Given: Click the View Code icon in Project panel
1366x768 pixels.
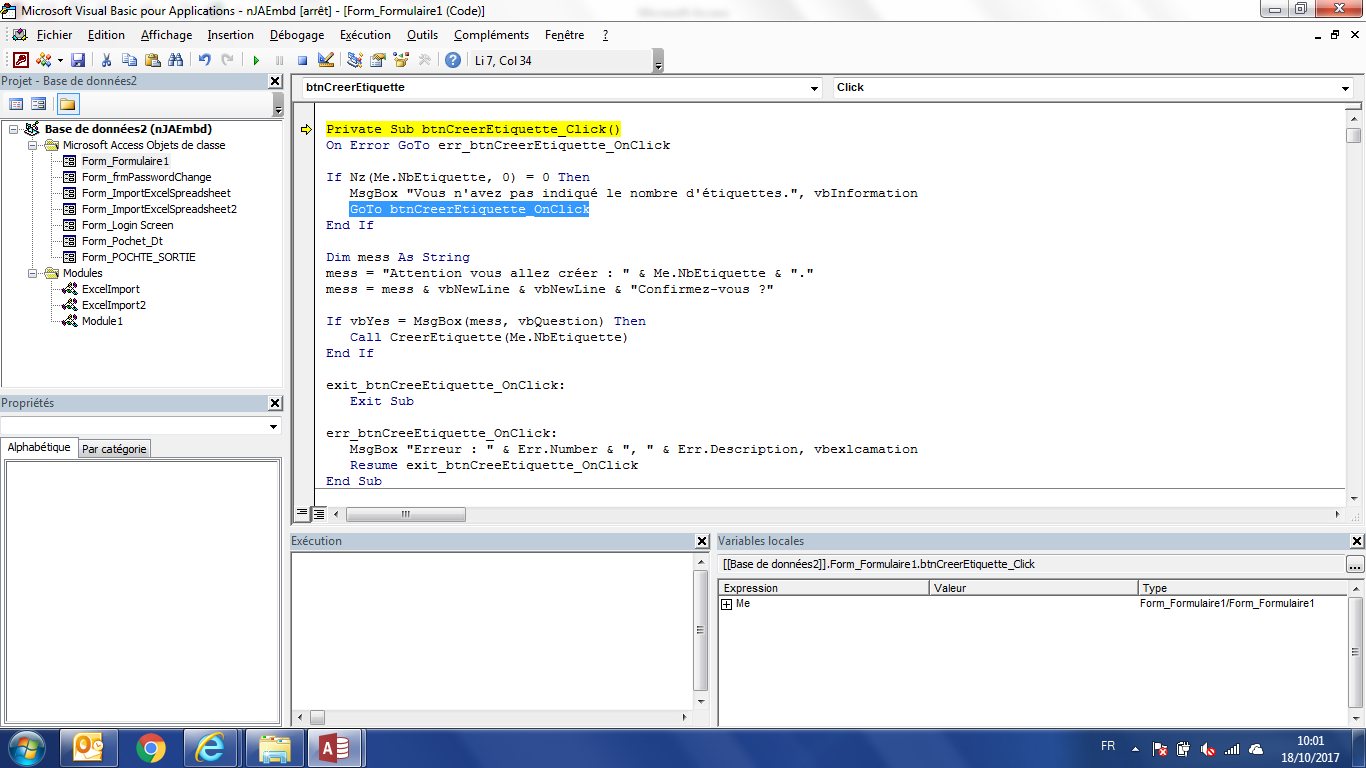Looking at the screenshot, I should tap(16, 104).
